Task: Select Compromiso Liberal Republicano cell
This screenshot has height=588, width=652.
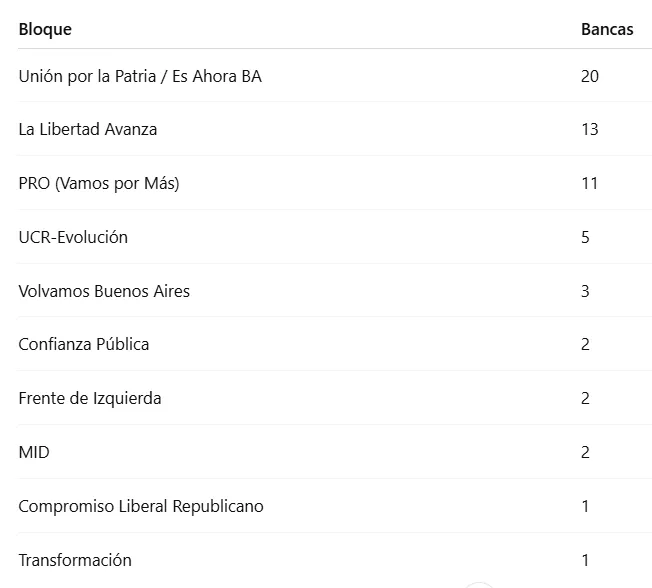Action: click(x=141, y=506)
